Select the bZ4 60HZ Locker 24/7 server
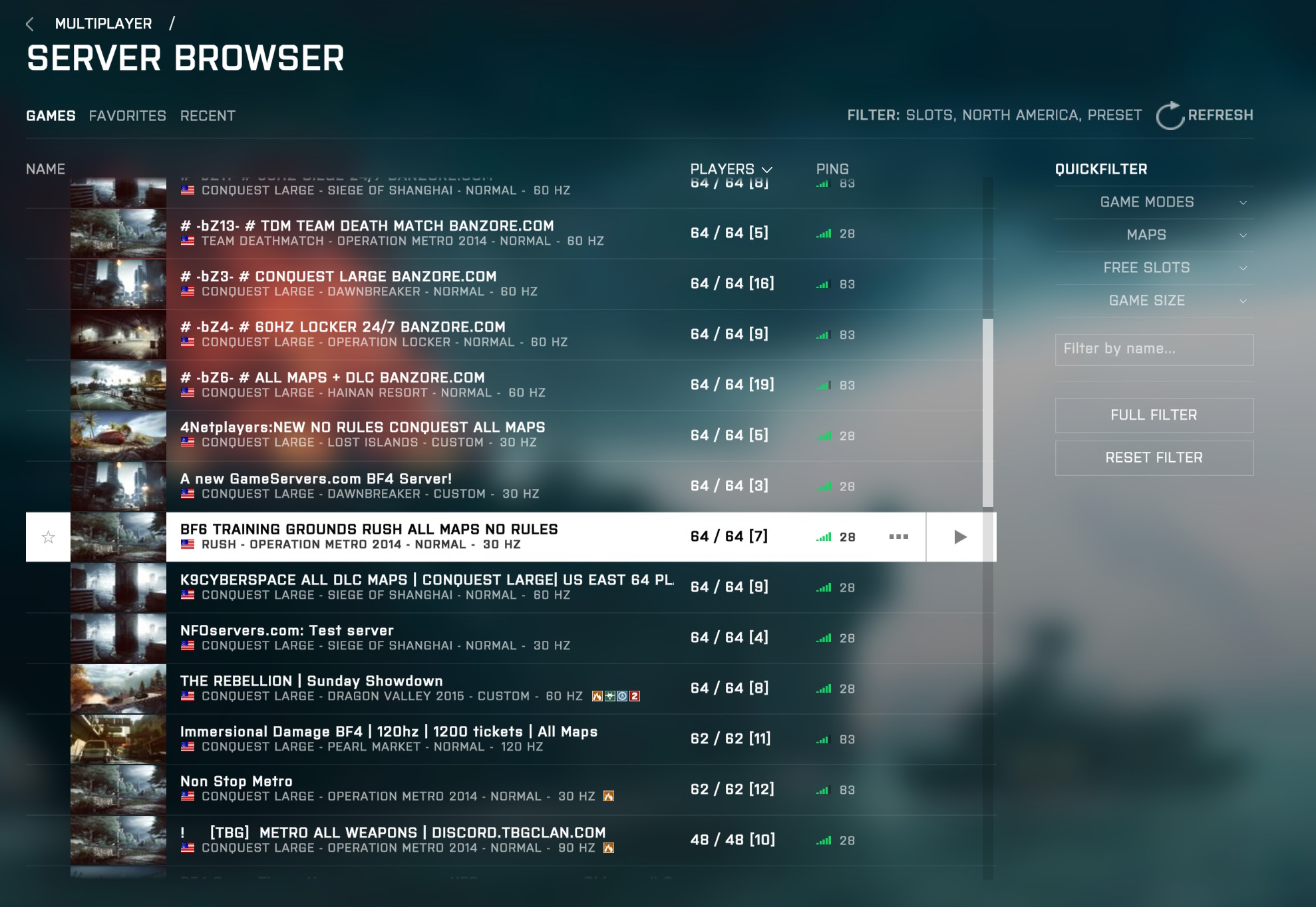This screenshot has width=1316, height=907. pos(511,335)
